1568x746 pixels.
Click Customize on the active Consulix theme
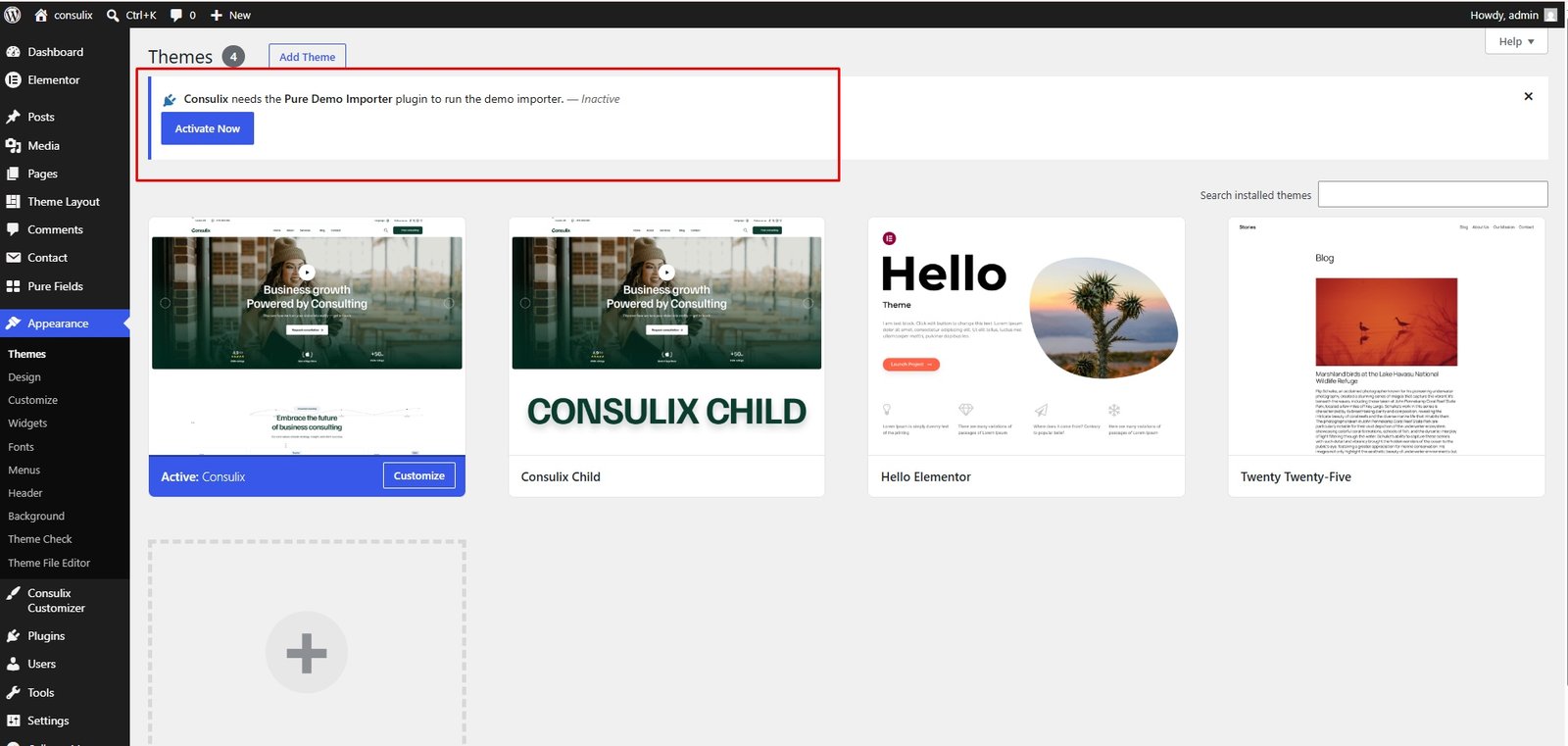click(x=419, y=475)
